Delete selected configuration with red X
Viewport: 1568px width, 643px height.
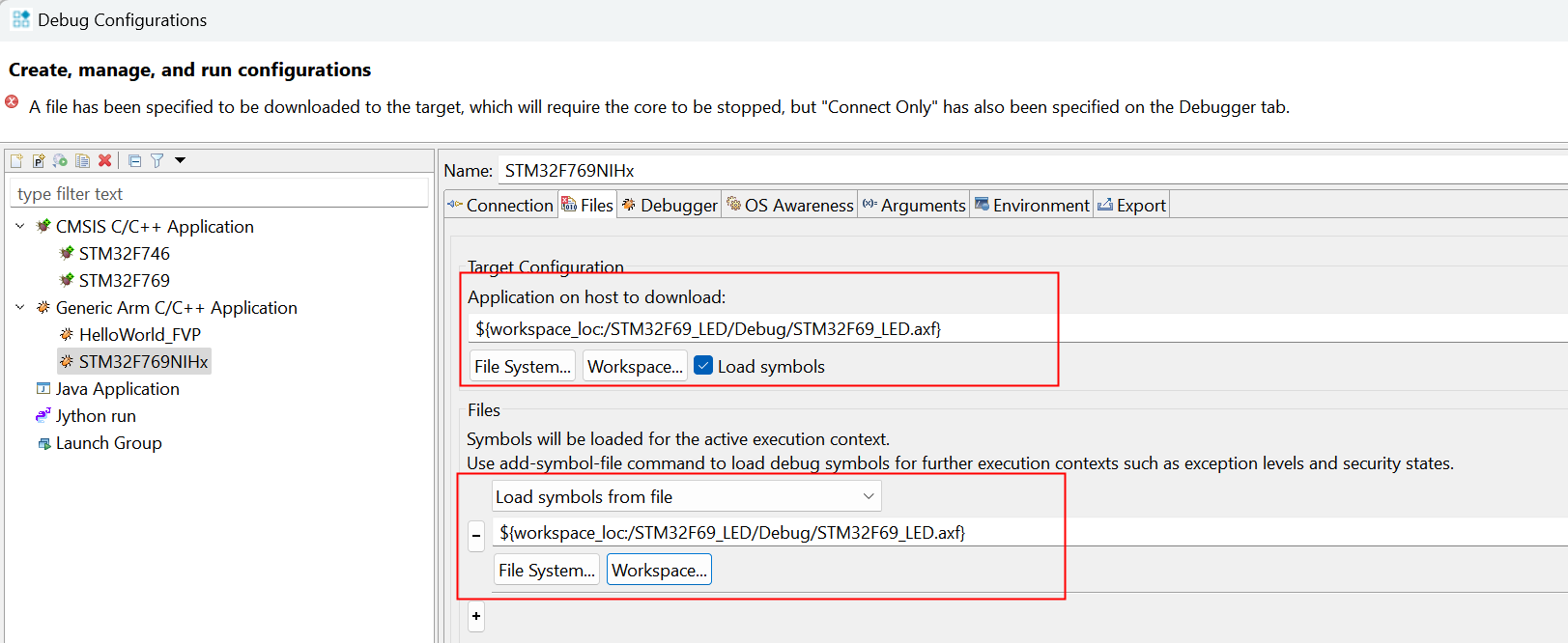coord(104,160)
